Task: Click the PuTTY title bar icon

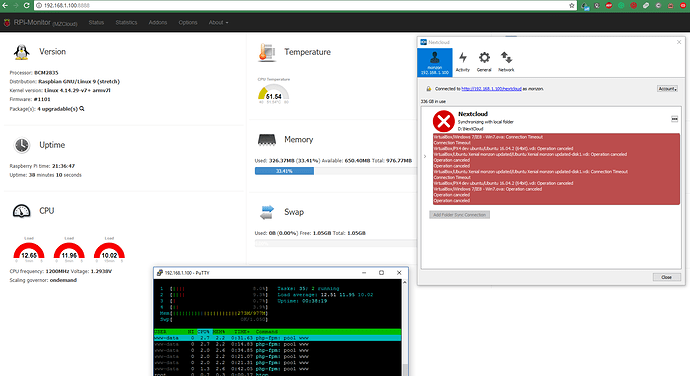Action: coord(160,273)
